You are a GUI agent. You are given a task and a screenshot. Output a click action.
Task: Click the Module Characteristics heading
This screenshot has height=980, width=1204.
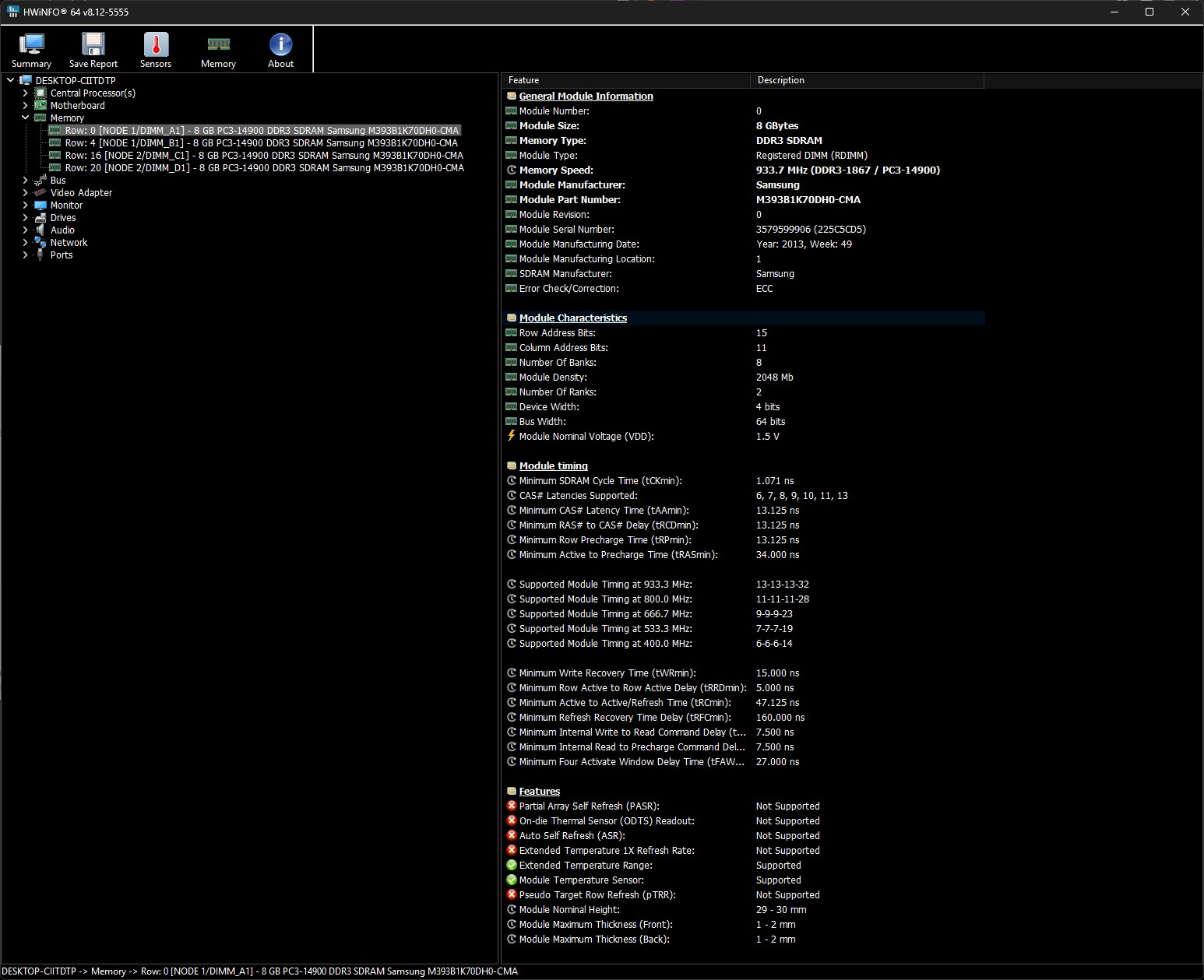tap(572, 318)
